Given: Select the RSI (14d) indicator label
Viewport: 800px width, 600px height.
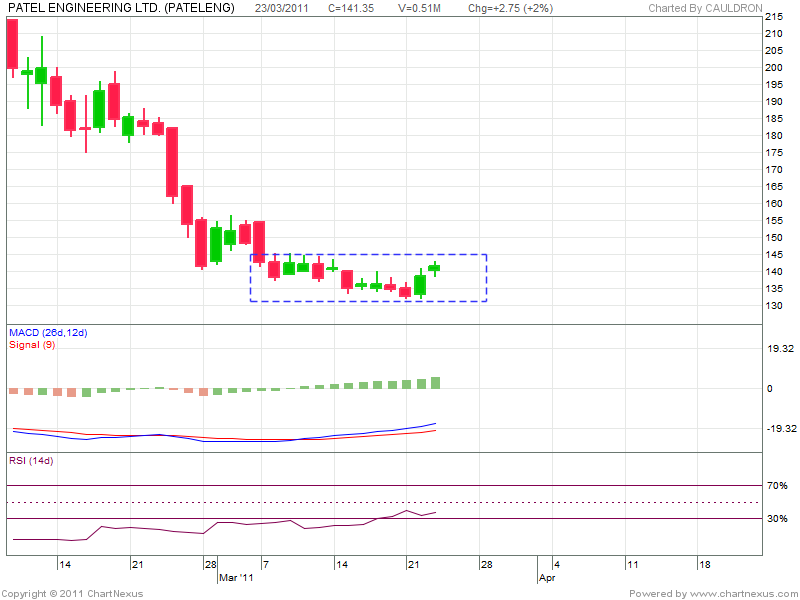Looking at the screenshot, I should coord(31,461).
